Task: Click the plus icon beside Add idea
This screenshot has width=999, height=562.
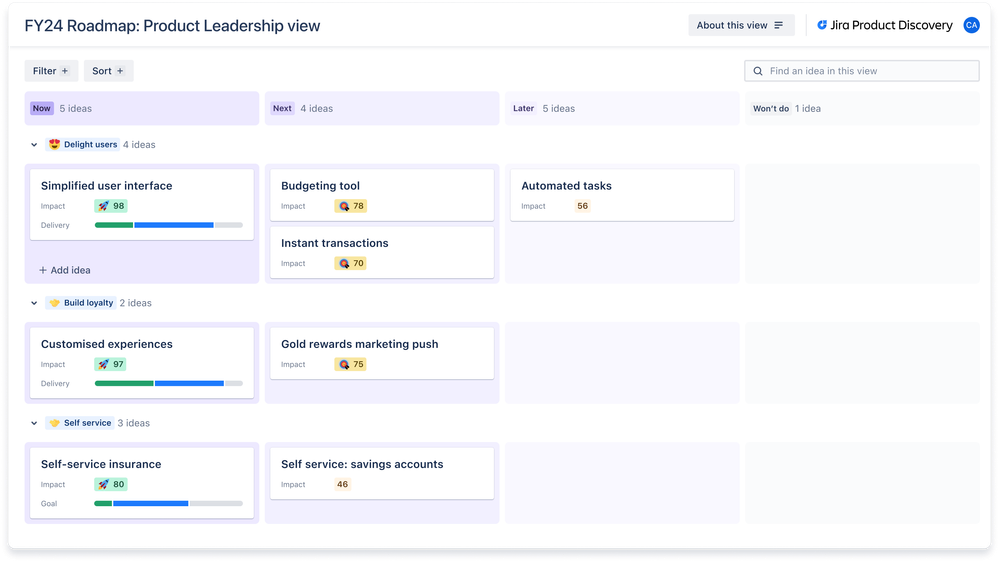Action: click(43, 270)
